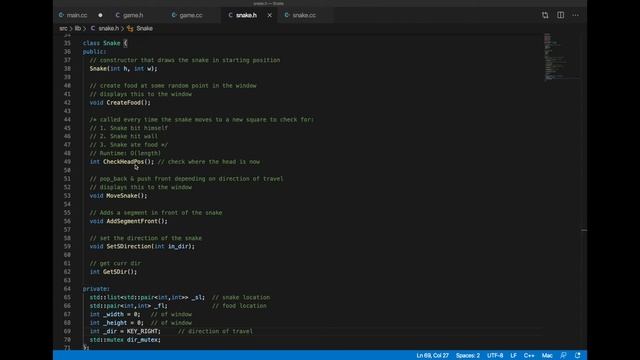Click the 'class Snake' declaration line
Screen dimensions: 640x360
click(105, 43)
